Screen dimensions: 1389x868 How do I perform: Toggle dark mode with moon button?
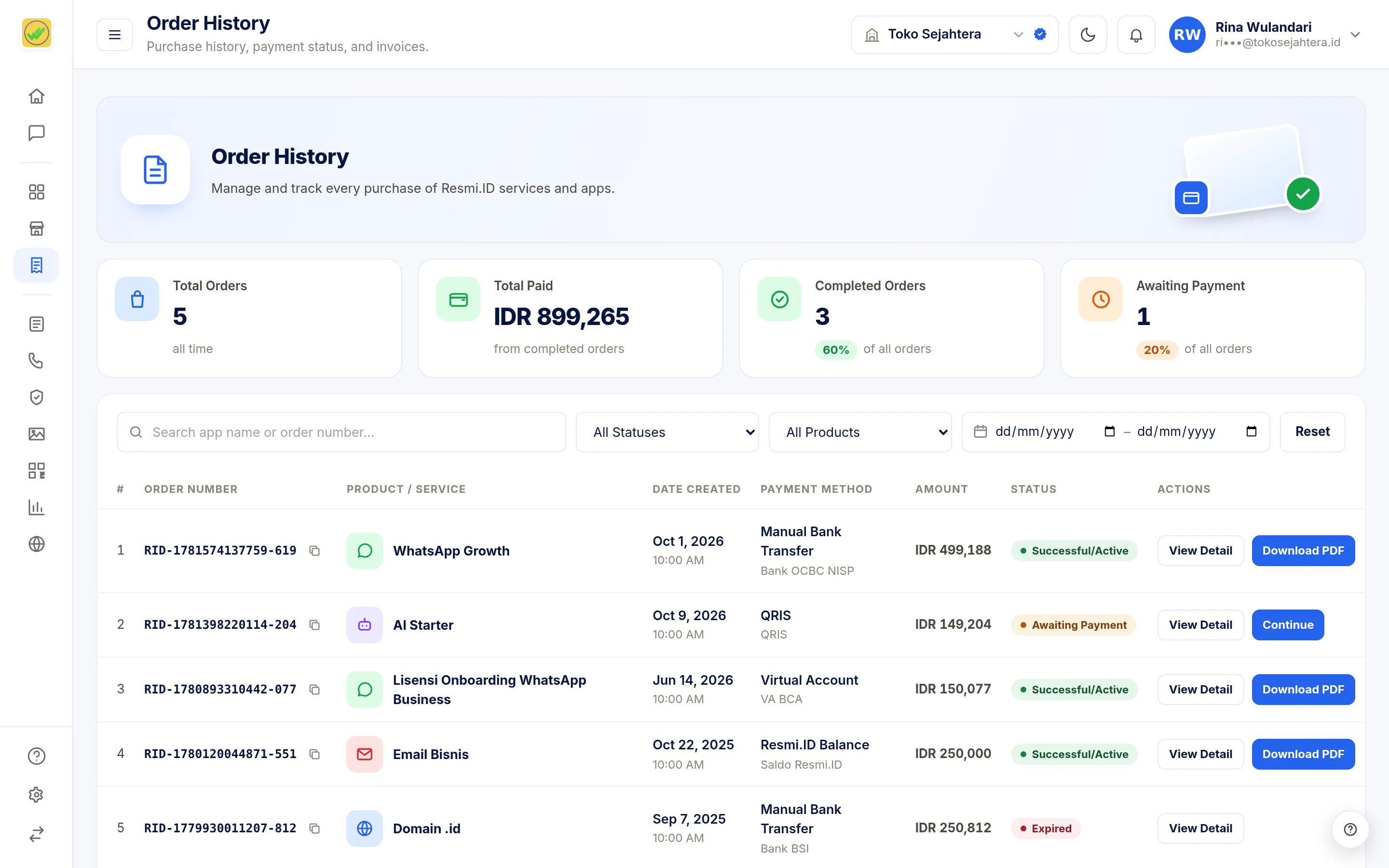[x=1088, y=35]
